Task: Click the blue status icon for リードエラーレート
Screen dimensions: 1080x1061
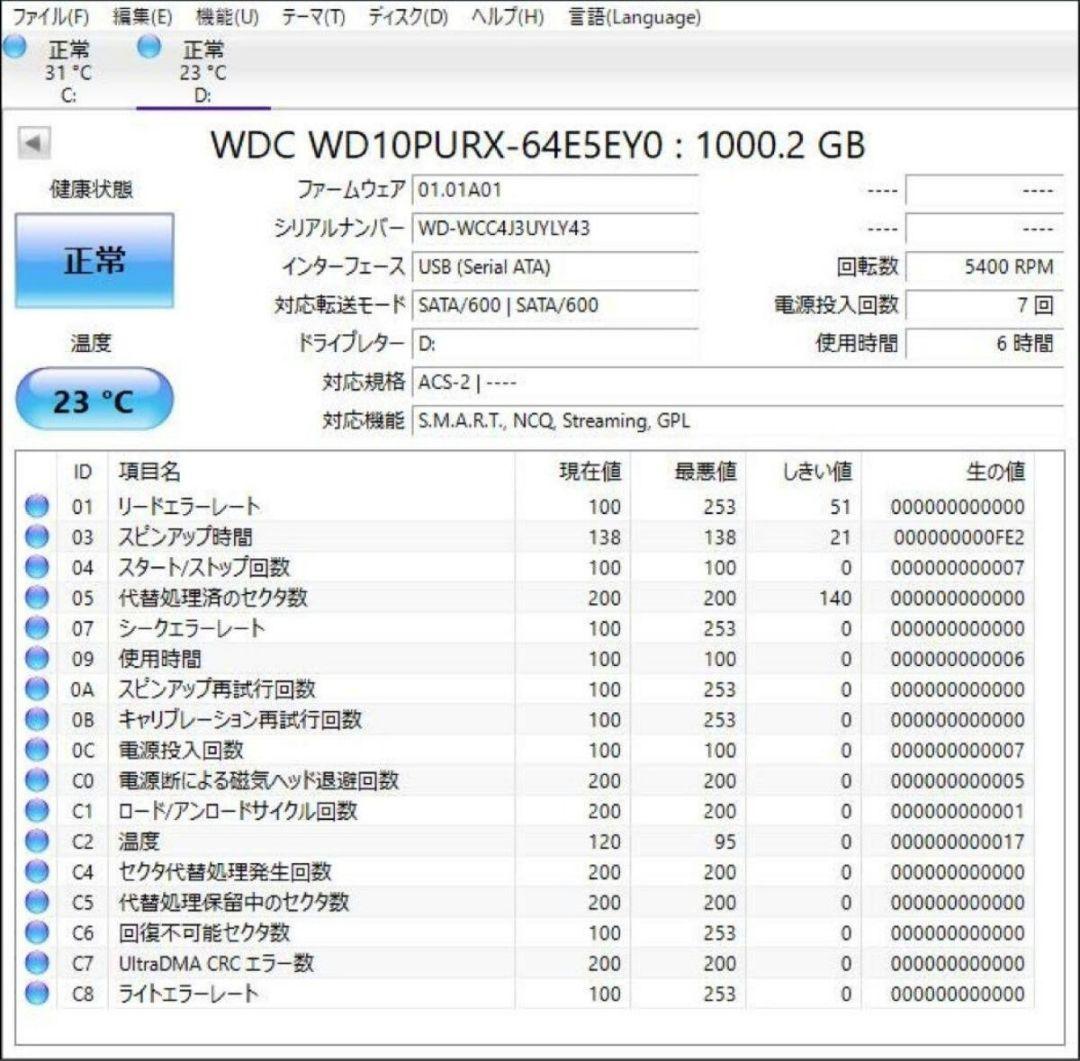Action: pyautogui.click(x=36, y=506)
